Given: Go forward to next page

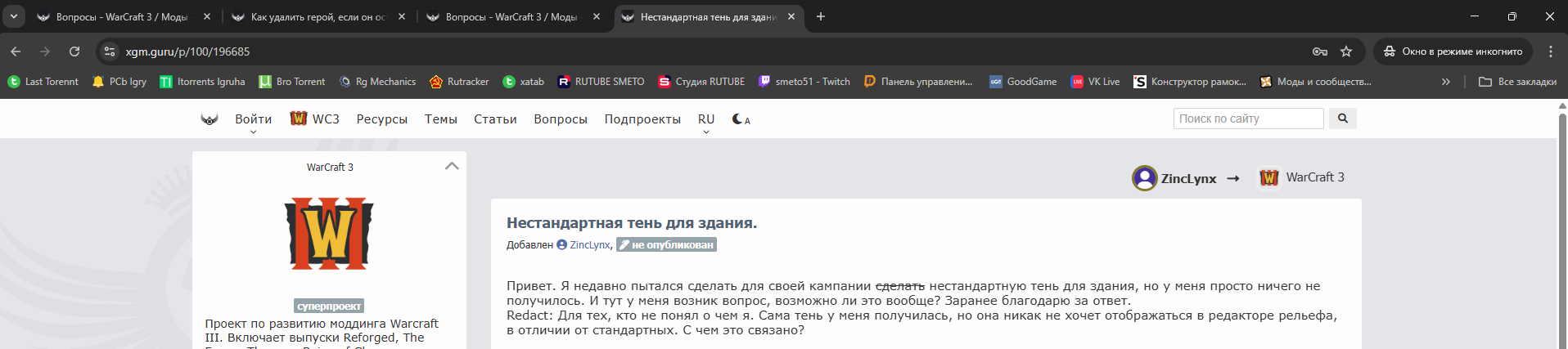Looking at the screenshot, I should tap(45, 51).
